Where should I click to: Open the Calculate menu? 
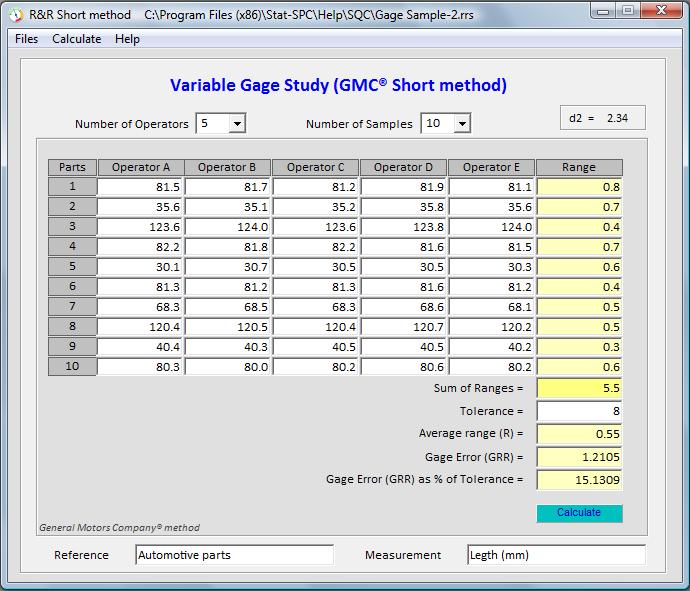click(x=77, y=39)
